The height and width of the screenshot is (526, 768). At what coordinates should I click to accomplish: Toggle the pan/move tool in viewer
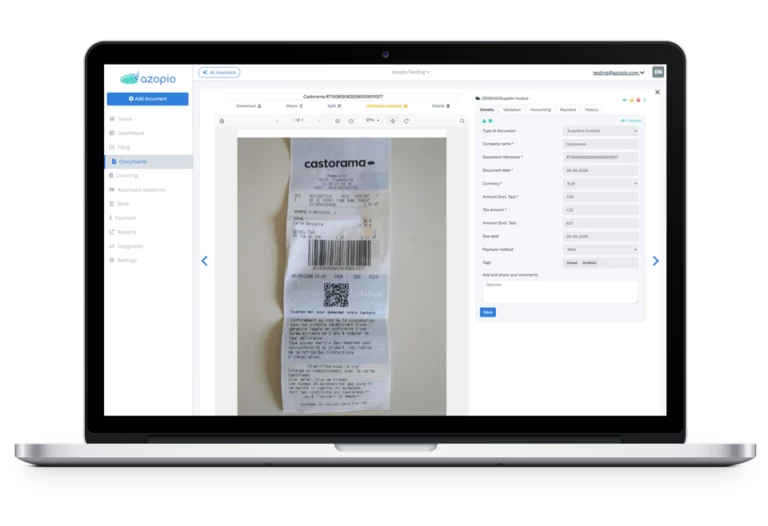click(x=393, y=121)
